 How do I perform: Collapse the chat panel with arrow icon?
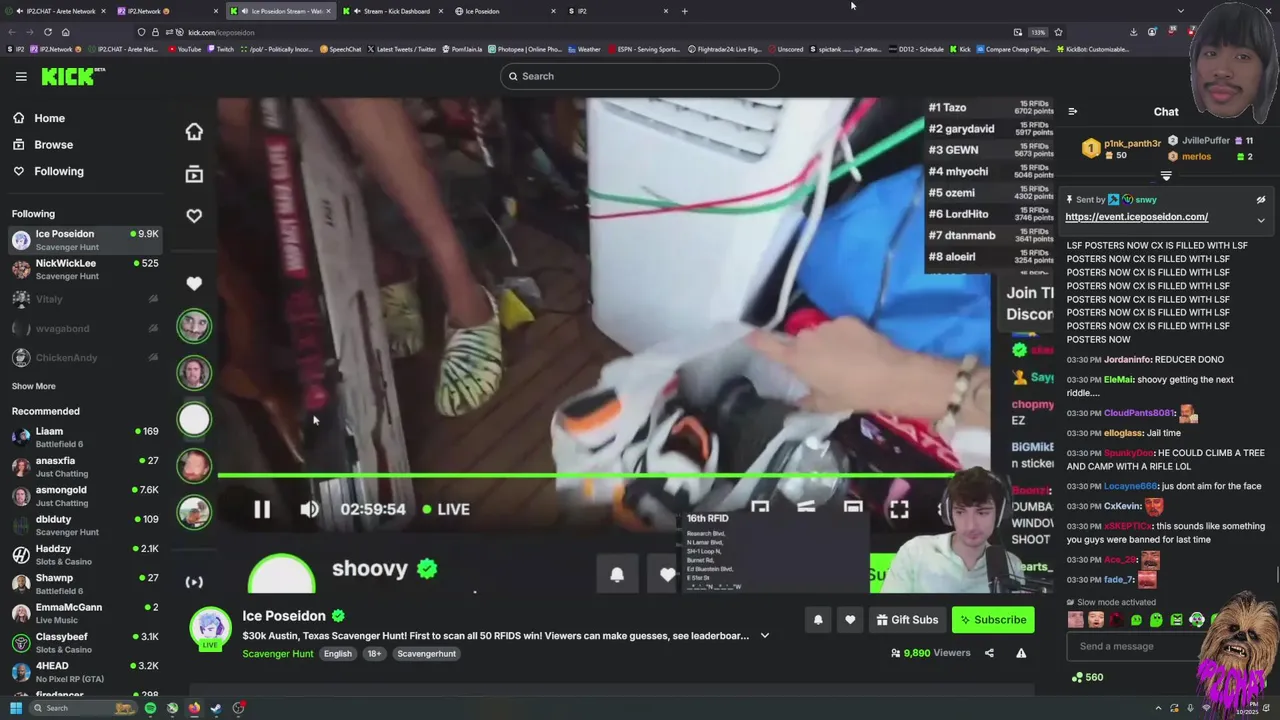click(x=1072, y=112)
